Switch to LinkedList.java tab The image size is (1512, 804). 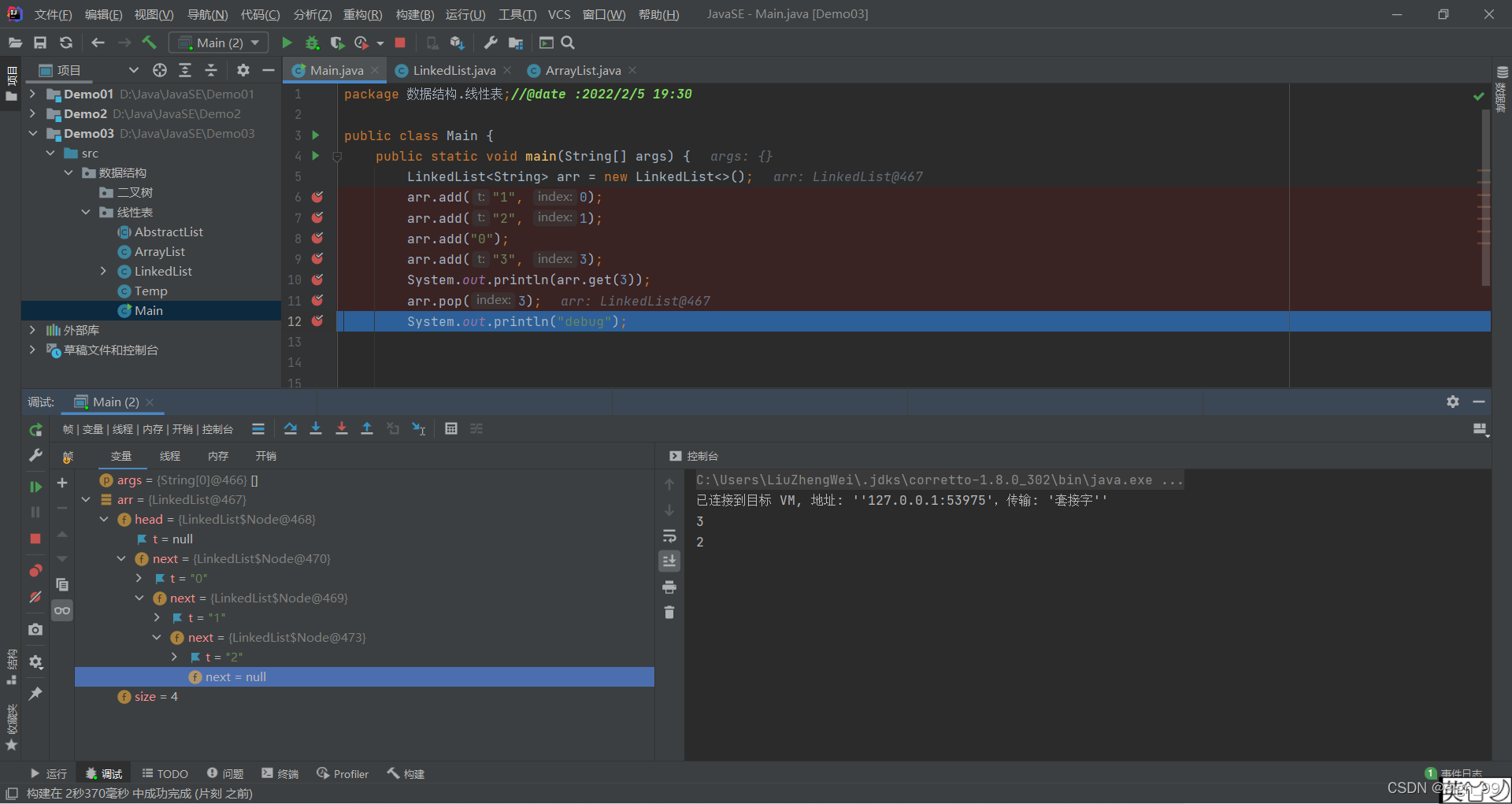click(x=454, y=70)
